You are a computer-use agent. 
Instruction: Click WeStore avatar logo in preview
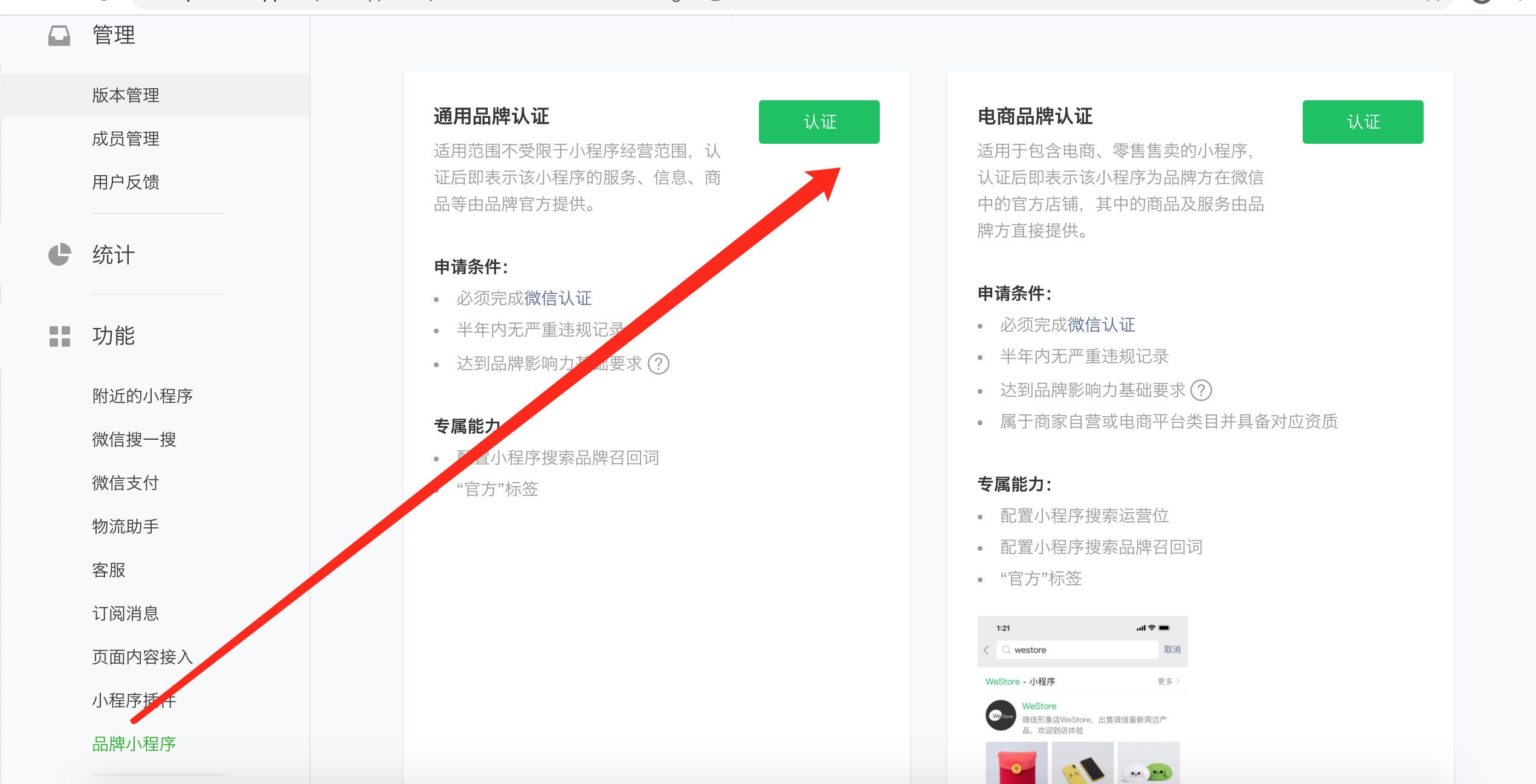pos(1001,716)
